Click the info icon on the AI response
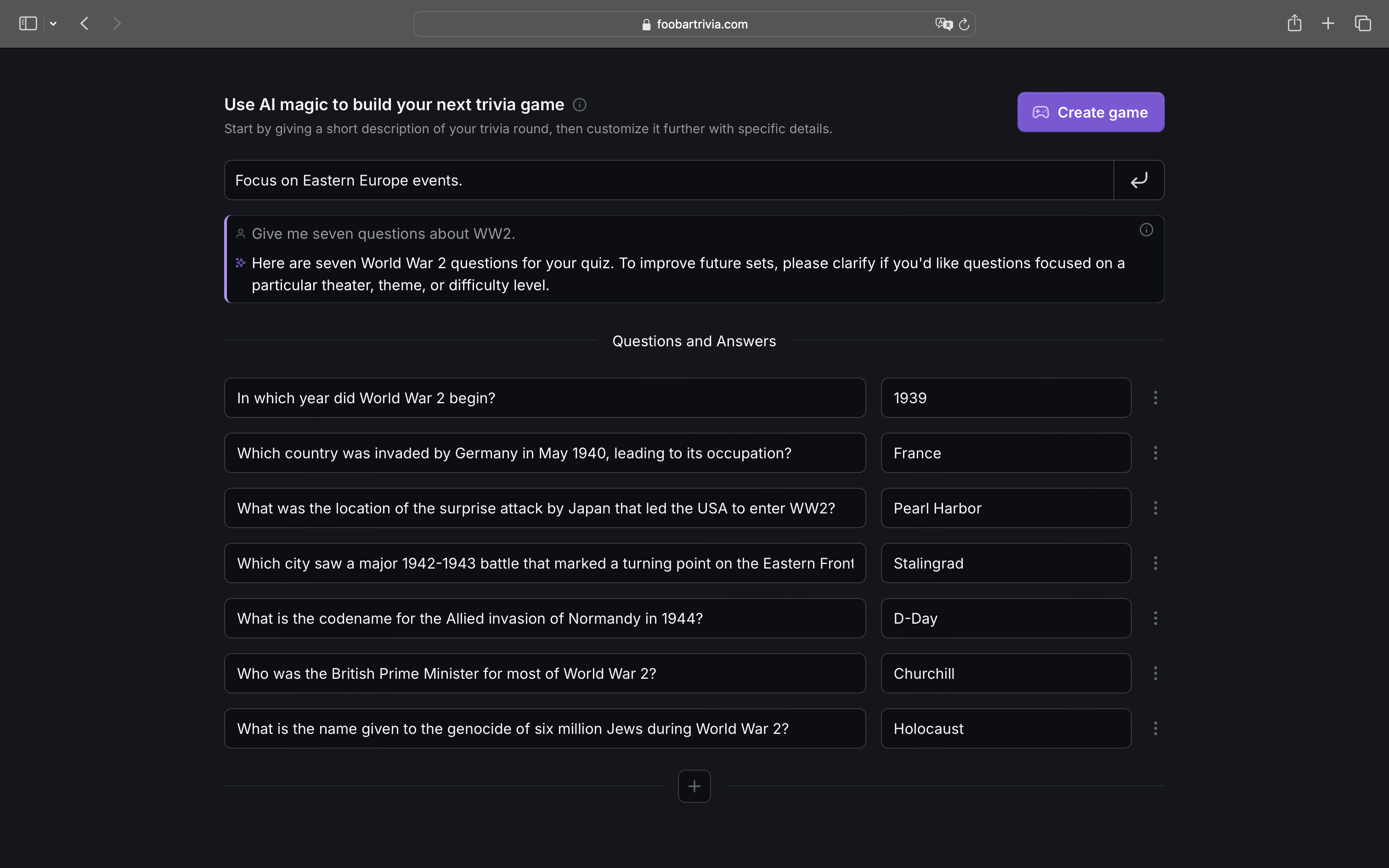Image resolution: width=1389 pixels, height=868 pixels. click(1146, 229)
